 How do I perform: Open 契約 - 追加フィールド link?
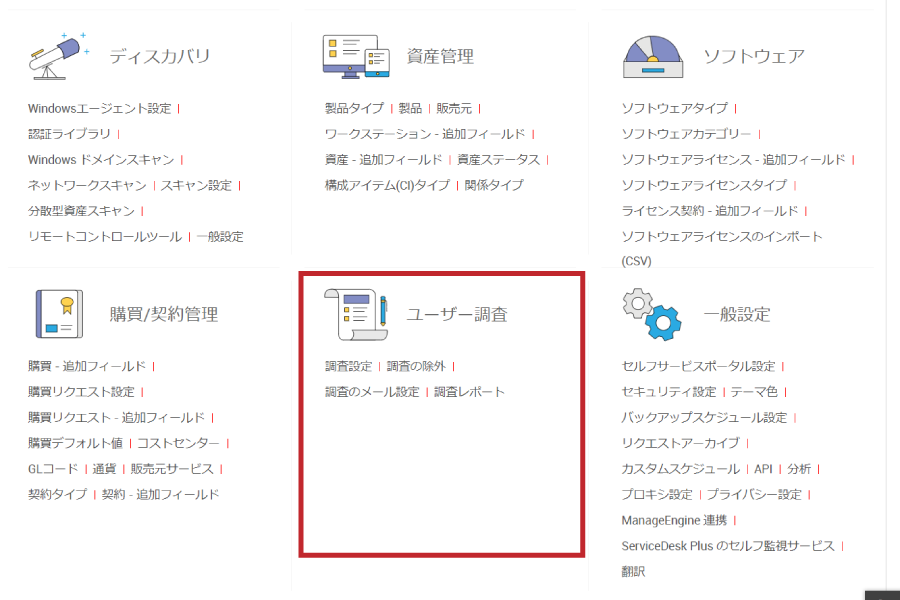(161, 494)
